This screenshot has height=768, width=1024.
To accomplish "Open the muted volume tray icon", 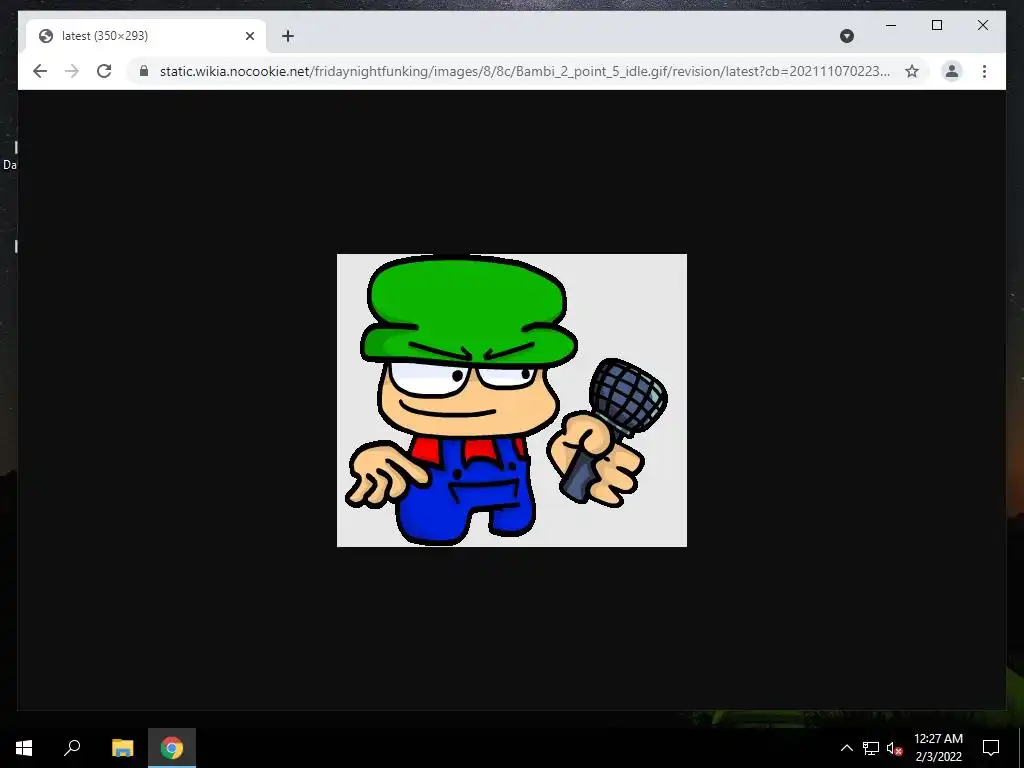I will [x=894, y=748].
